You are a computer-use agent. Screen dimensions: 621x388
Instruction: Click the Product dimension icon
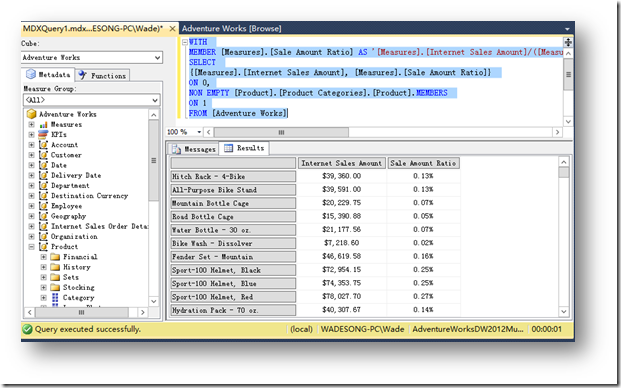coord(43,247)
